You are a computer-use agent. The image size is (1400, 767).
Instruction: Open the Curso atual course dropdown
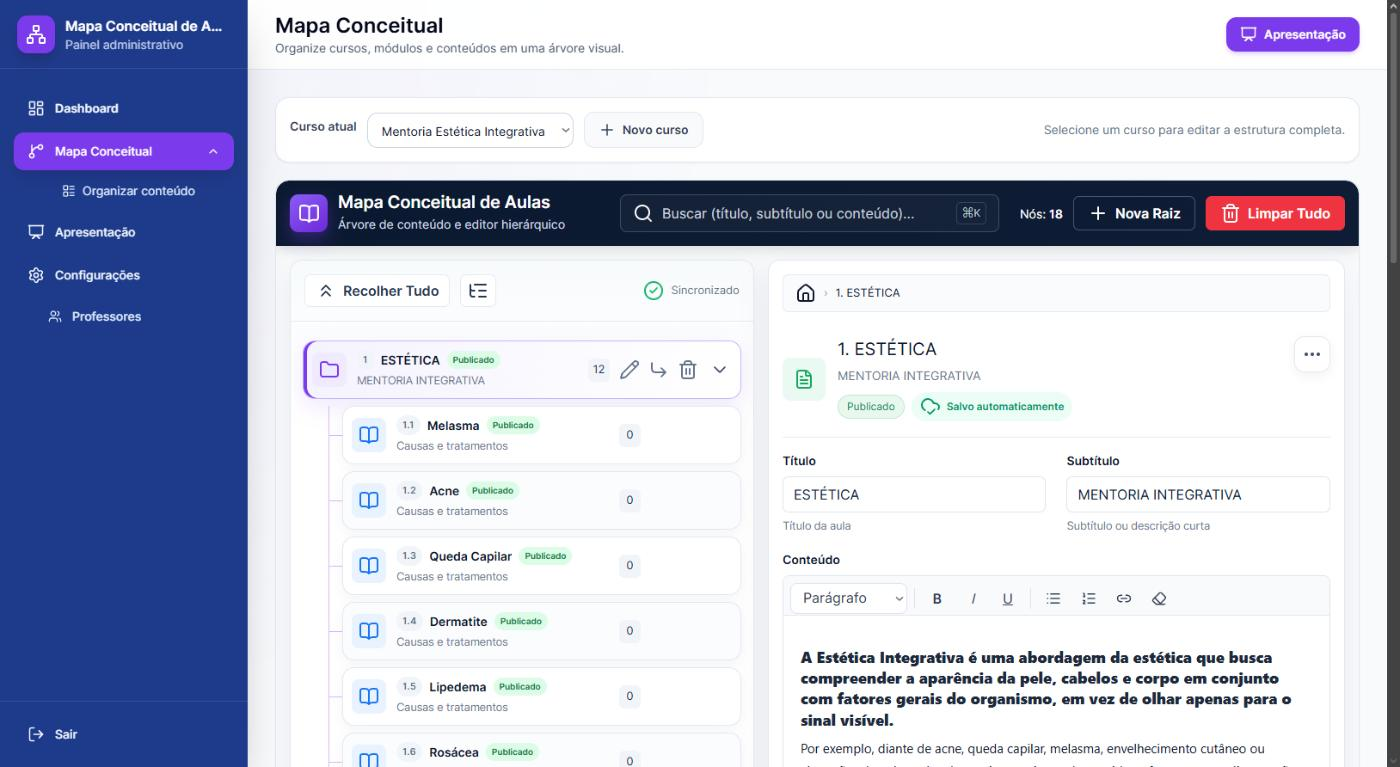tap(471, 131)
